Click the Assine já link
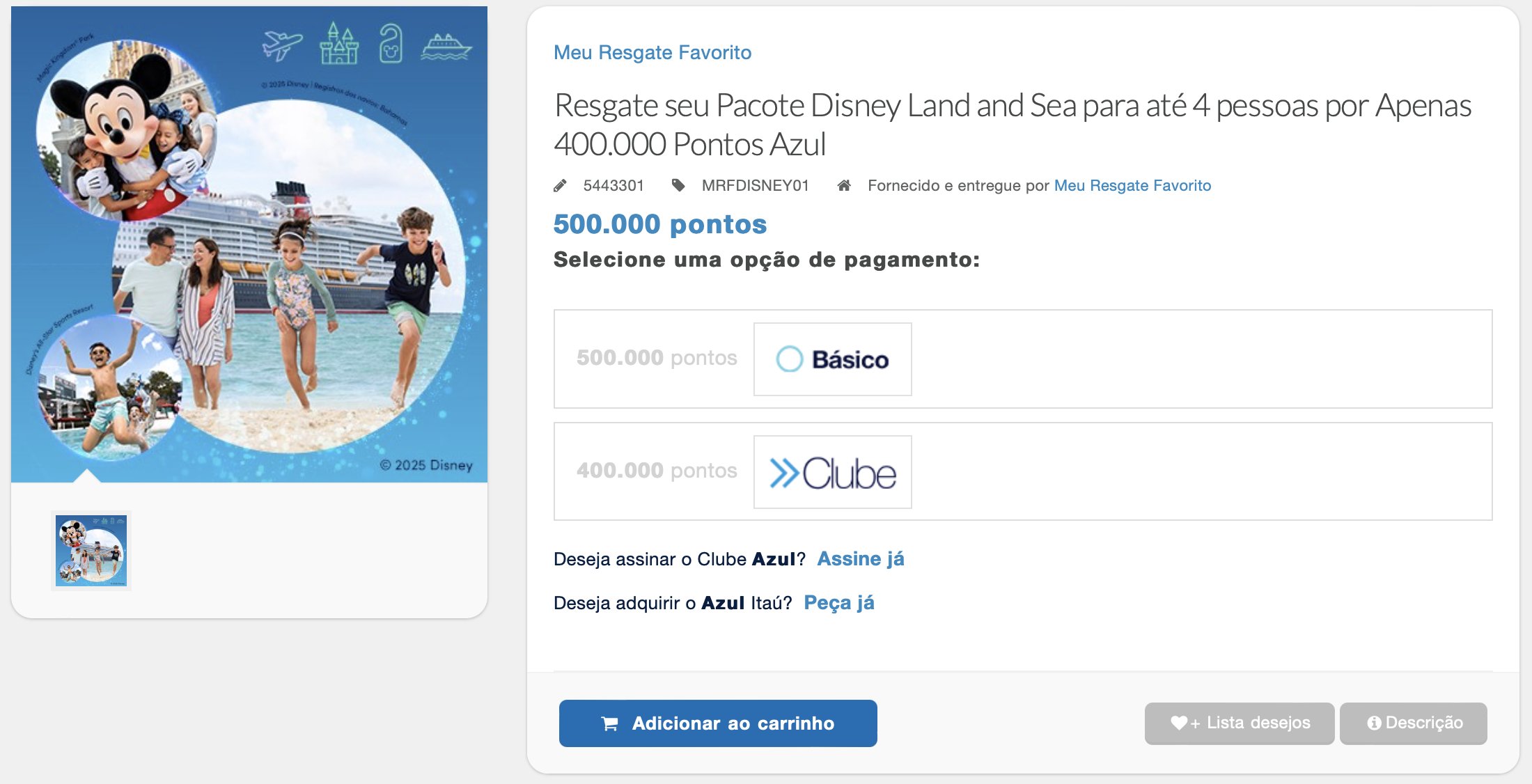The width and height of the screenshot is (1532, 784). [861, 559]
